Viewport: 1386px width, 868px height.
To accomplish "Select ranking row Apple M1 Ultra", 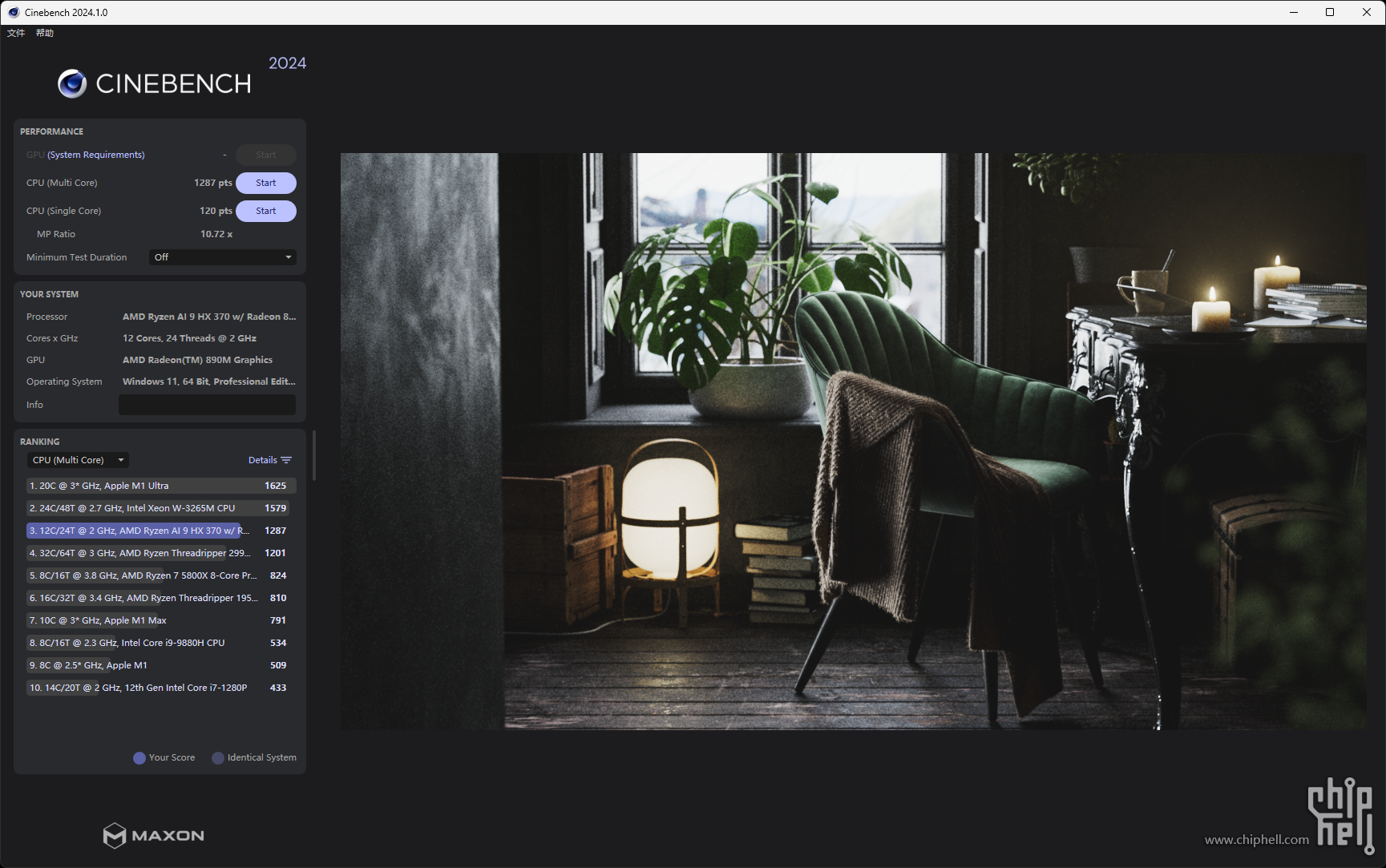I will pyautogui.click(x=161, y=486).
